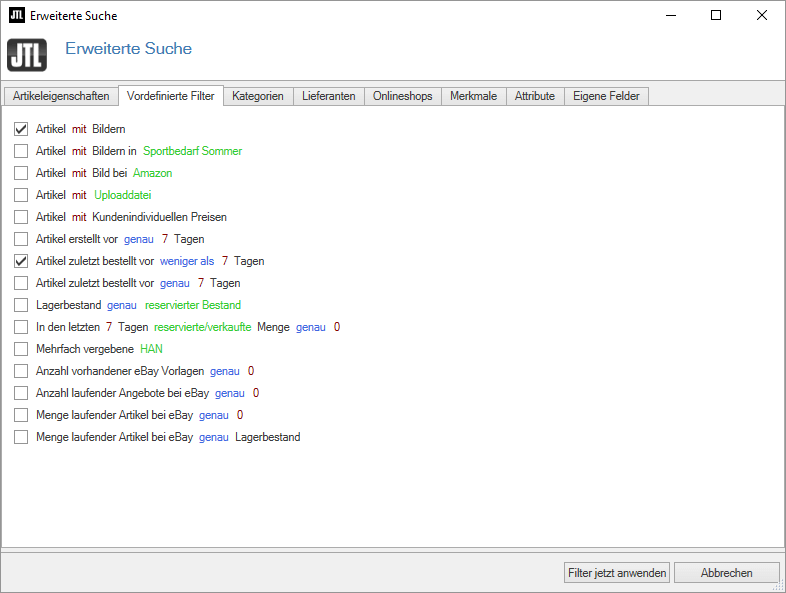The width and height of the screenshot is (786, 593).
Task: Uncheck the 'Artikel mit Bildern' checkbox
Action: tap(21, 129)
